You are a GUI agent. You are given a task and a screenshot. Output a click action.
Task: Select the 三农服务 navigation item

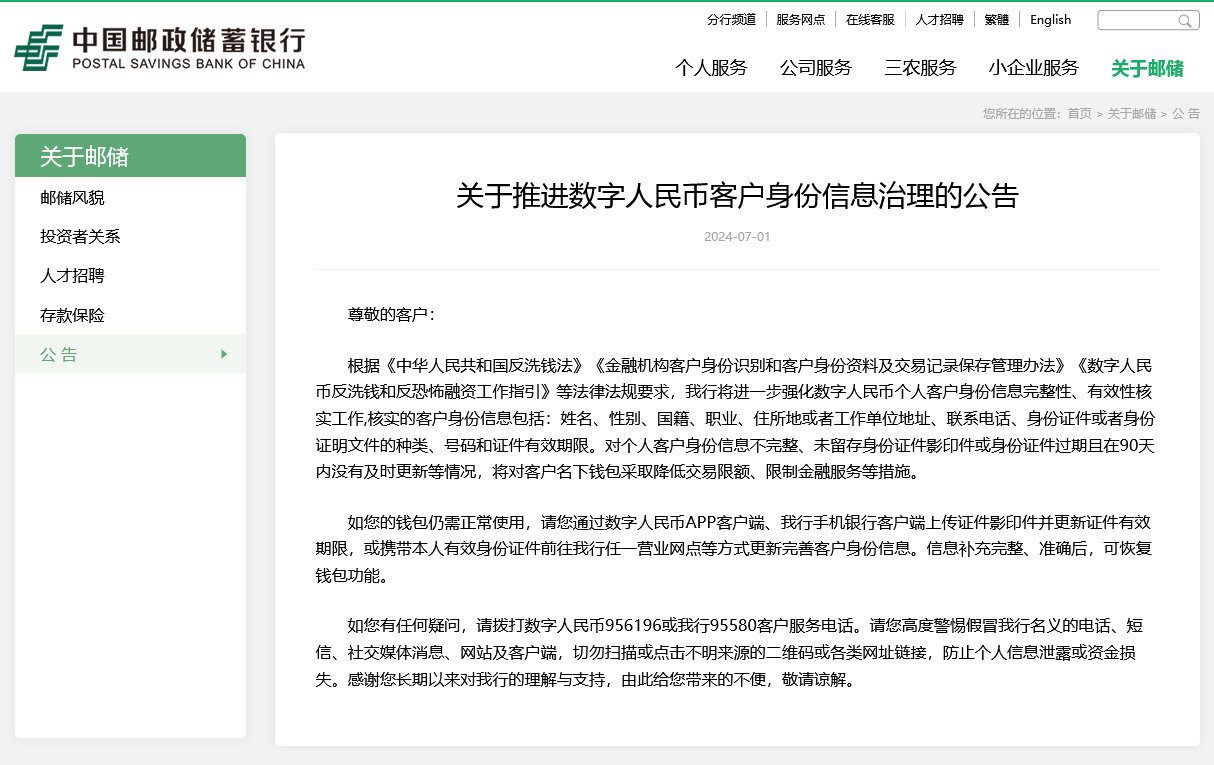pyautogui.click(x=920, y=68)
